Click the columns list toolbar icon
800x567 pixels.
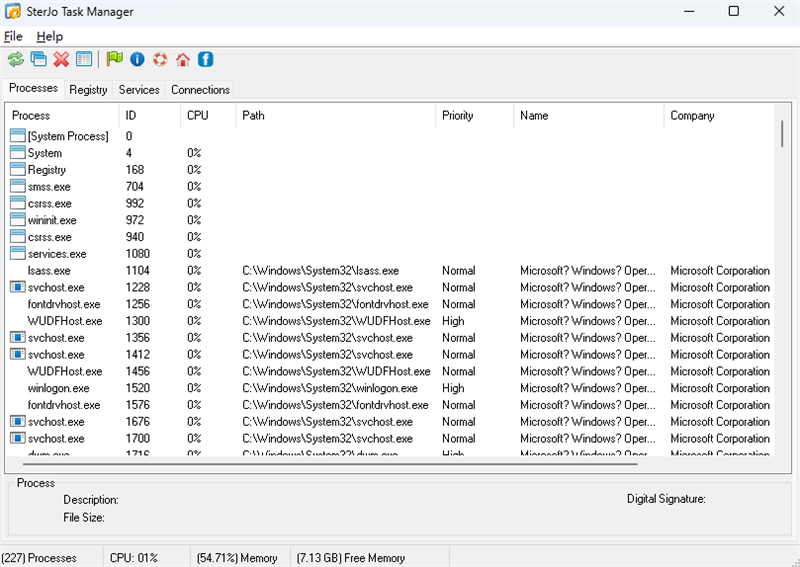coord(84,59)
